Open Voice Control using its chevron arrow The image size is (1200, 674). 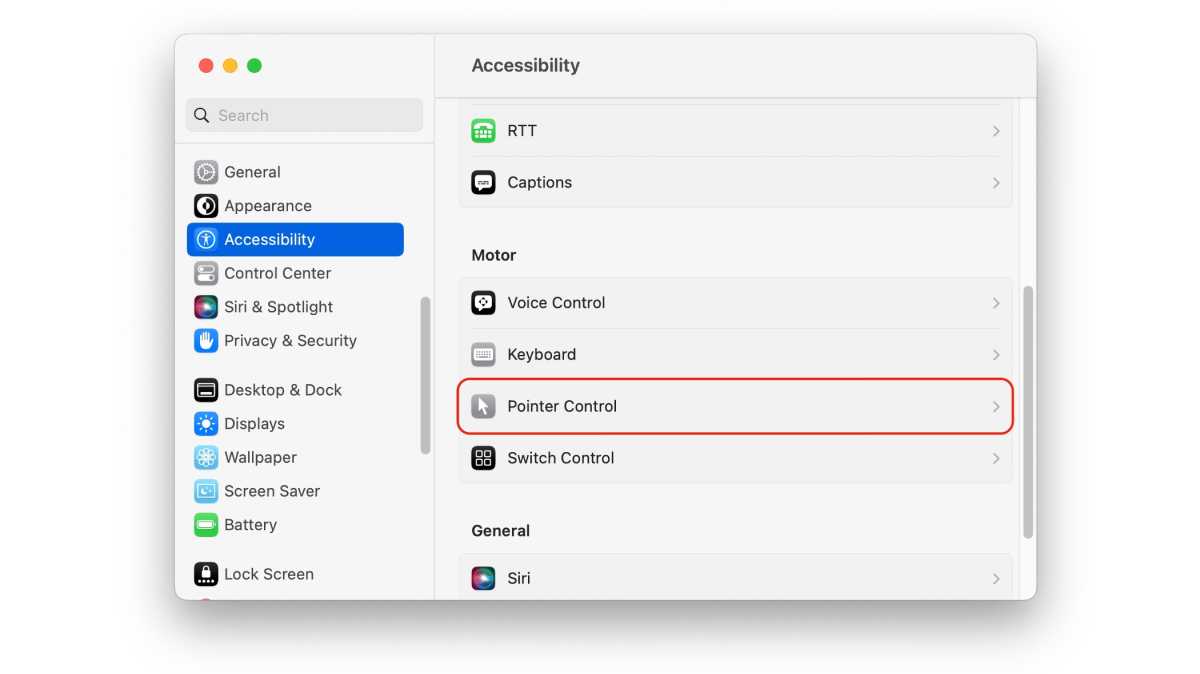pos(996,303)
